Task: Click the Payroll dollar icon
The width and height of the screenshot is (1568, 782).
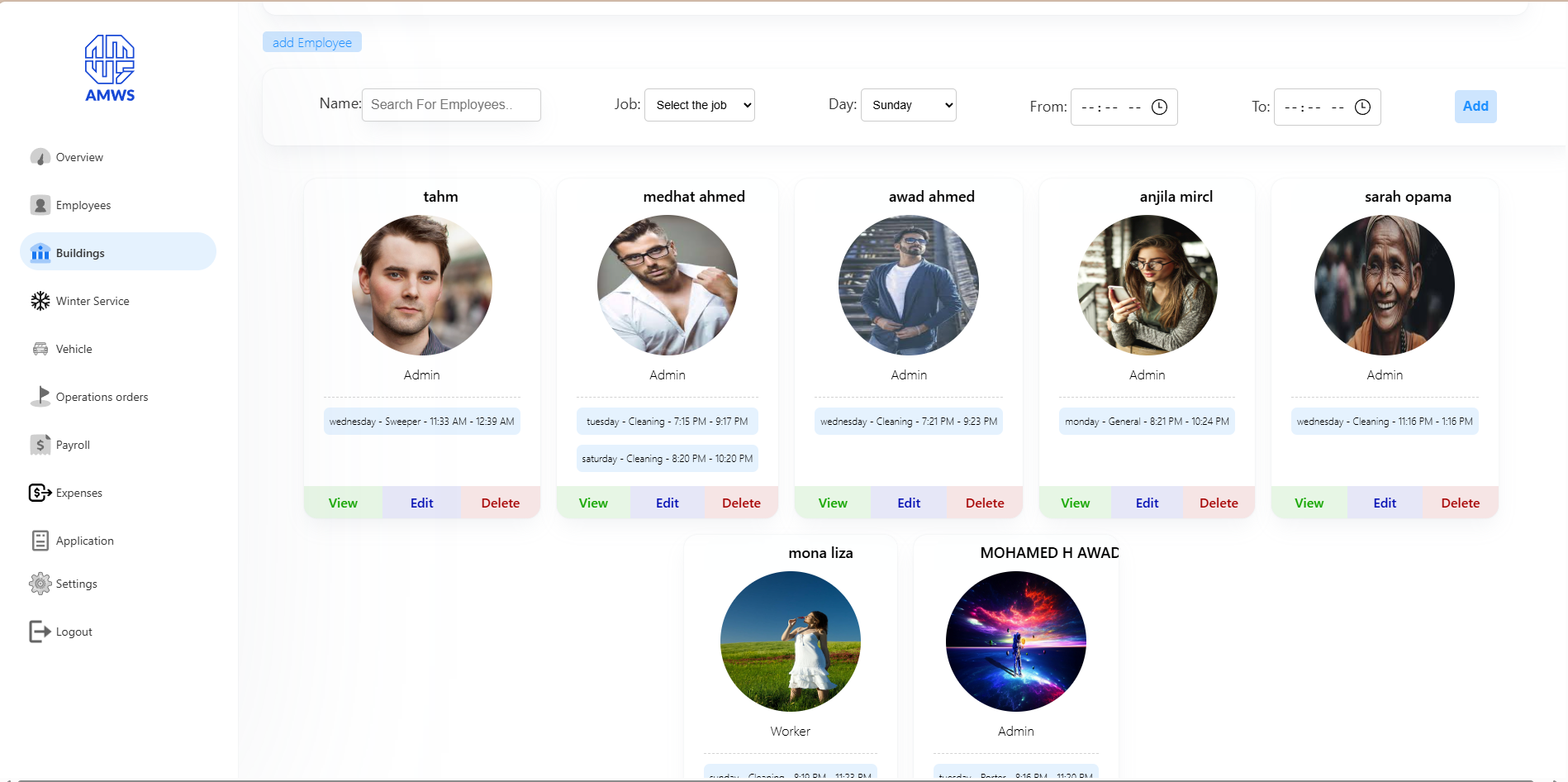Action: pos(40,445)
